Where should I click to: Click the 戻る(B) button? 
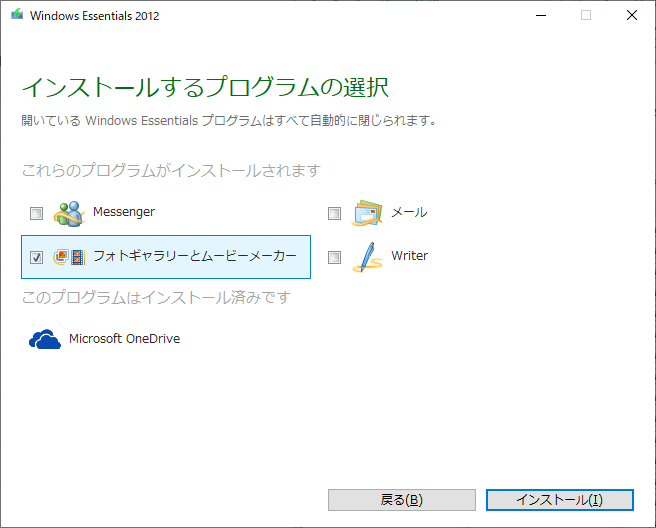[x=402, y=500]
